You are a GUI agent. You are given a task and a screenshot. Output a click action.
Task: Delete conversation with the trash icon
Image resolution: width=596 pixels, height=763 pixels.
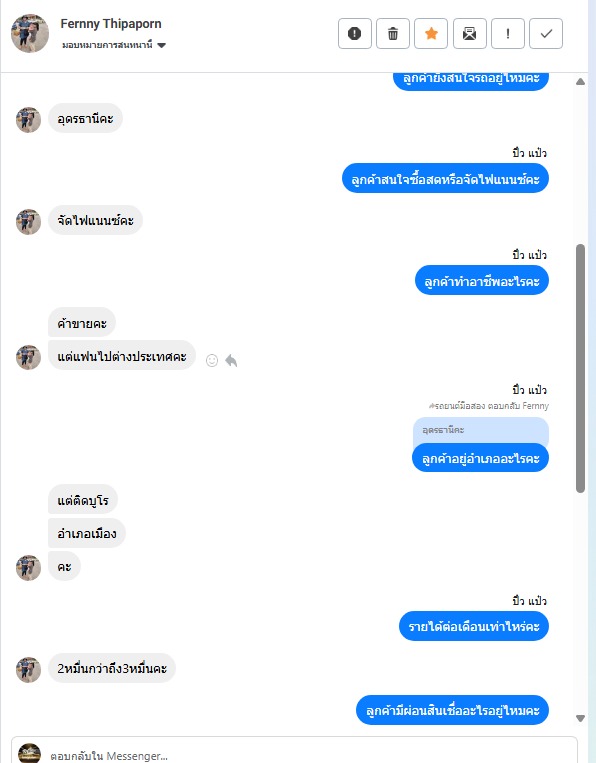[393, 34]
